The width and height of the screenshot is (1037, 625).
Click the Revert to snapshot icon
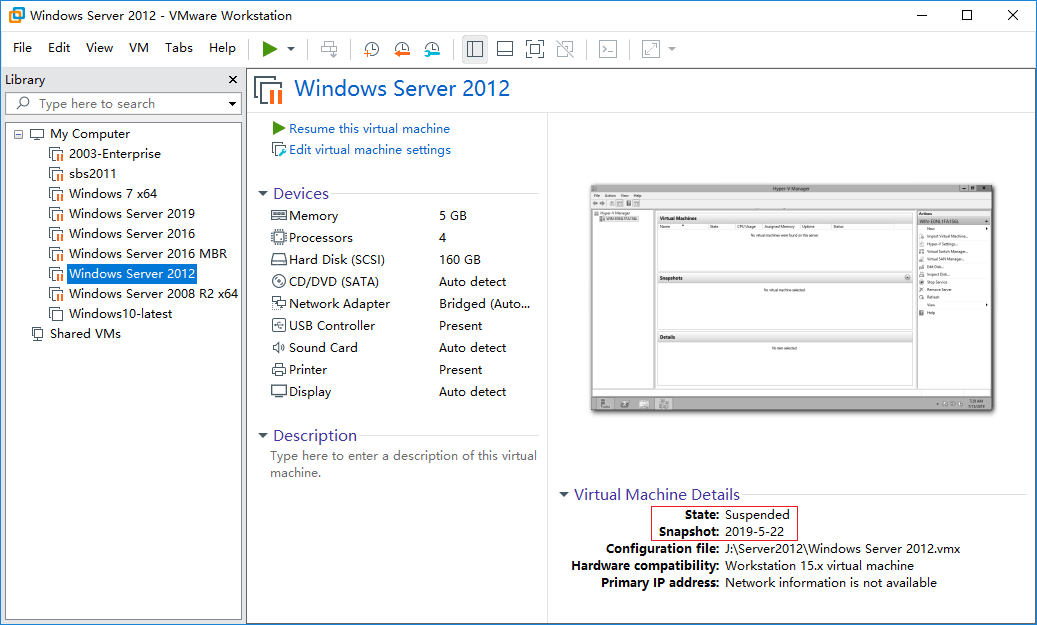click(x=402, y=48)
